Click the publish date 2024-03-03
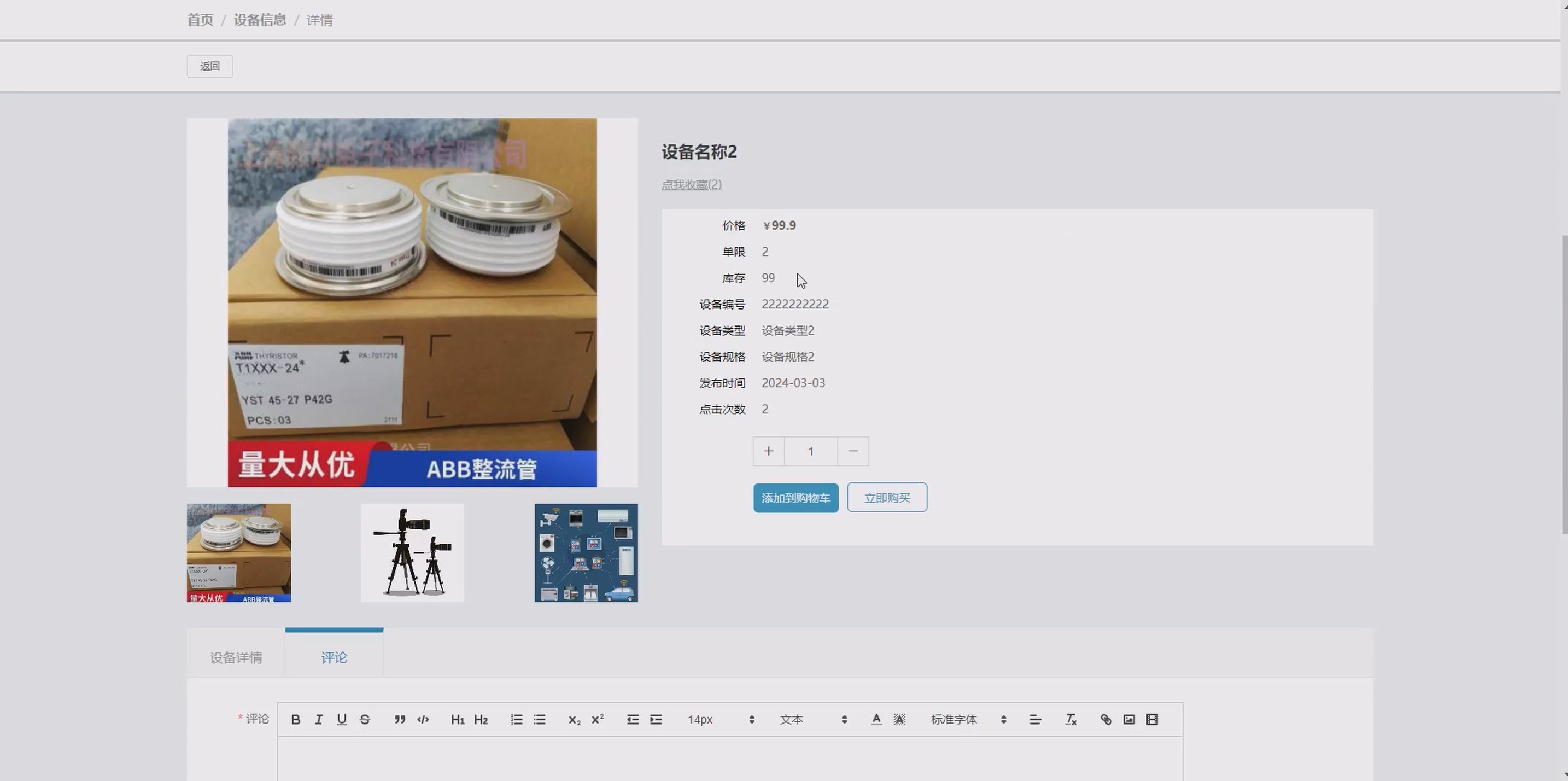 tap(793, 383)
